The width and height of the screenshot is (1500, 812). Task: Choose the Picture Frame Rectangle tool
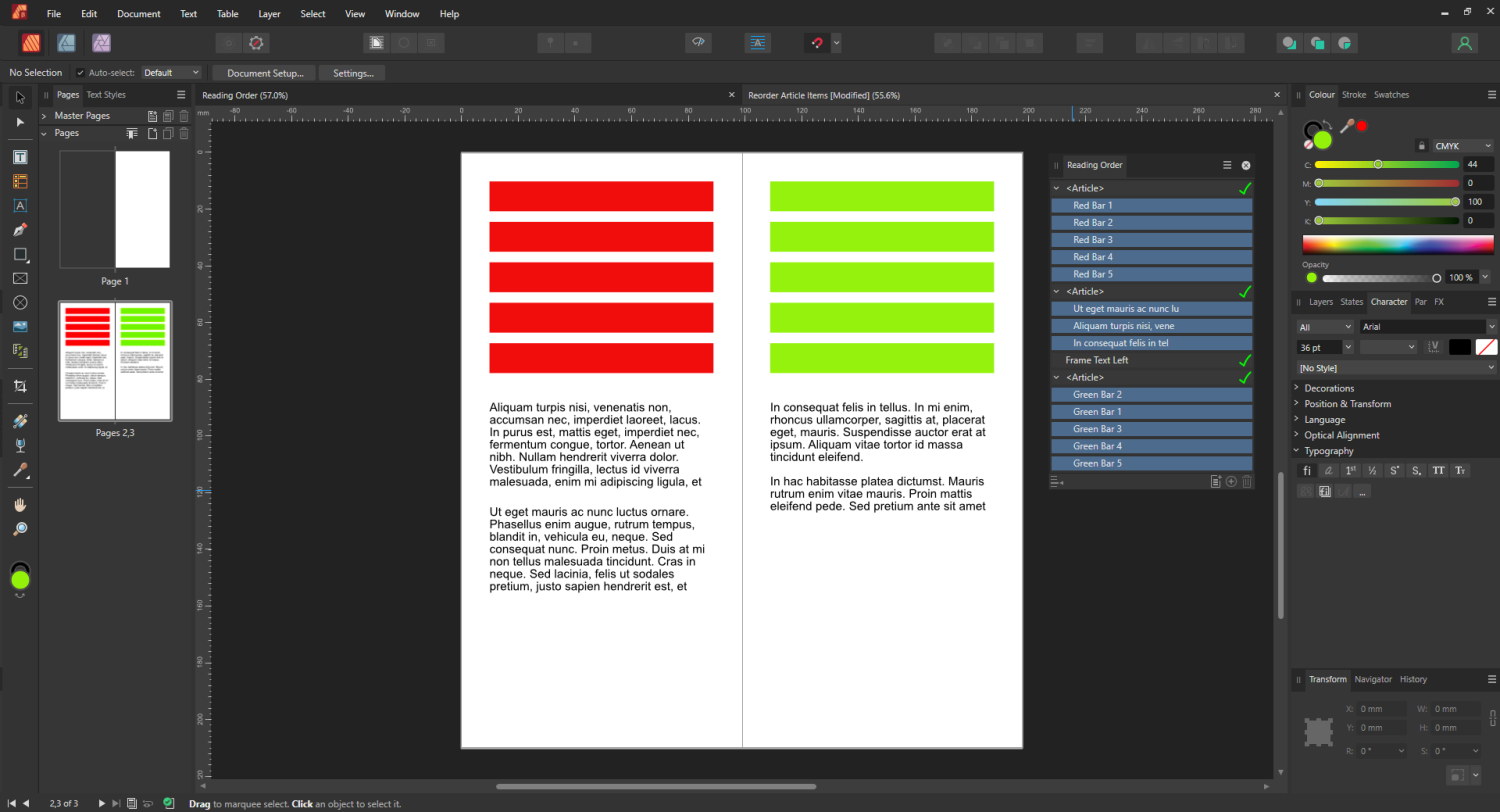coord(20,278)
